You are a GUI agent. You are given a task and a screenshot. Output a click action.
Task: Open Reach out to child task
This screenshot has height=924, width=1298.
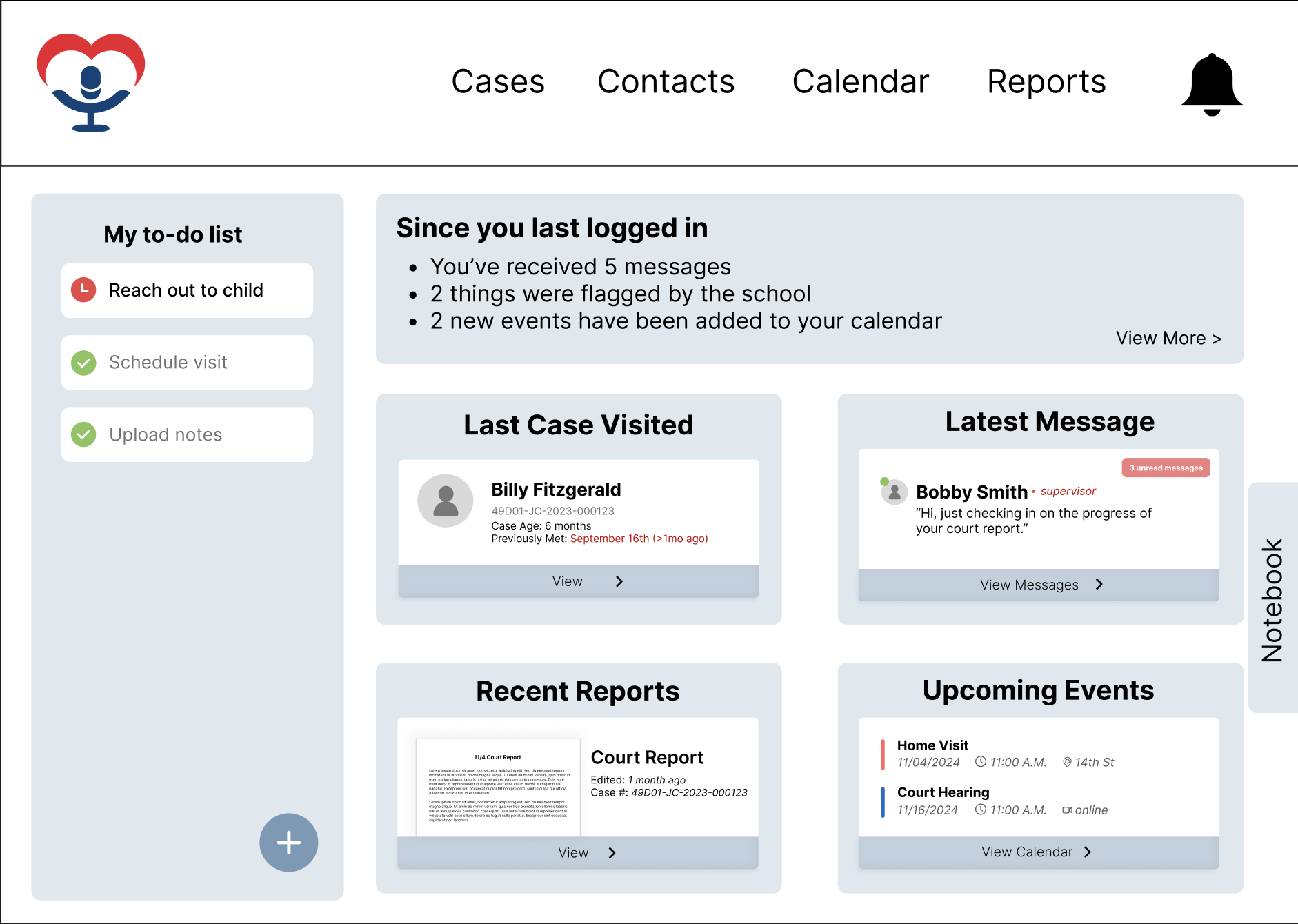click(x=187, y=290)
